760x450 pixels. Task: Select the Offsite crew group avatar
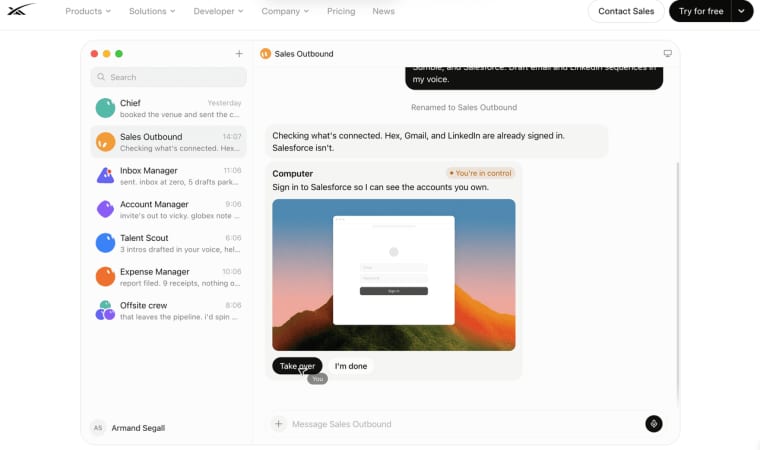(105, 310)
